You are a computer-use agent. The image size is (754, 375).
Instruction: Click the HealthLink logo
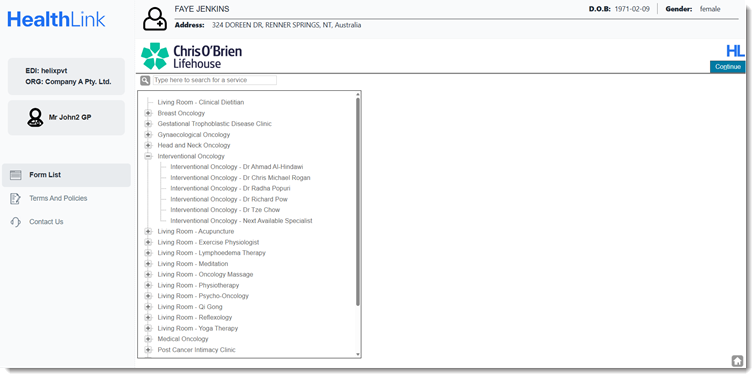(x=56, y=19)
